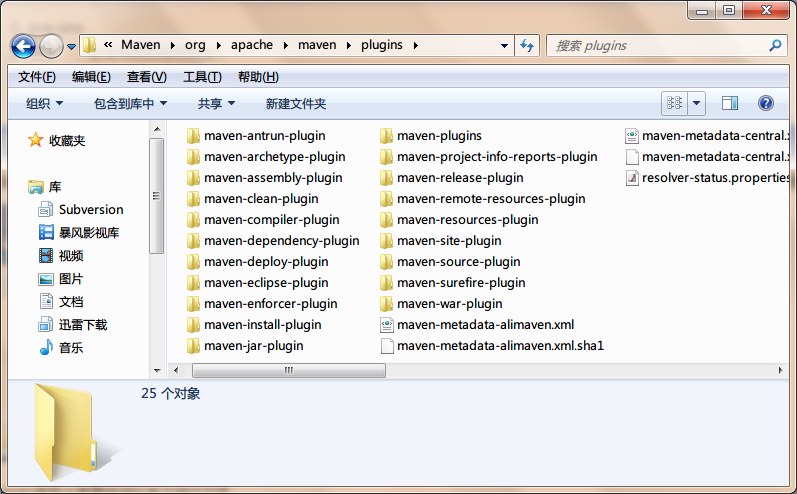Select the maven-eclipse-plugin folder icon
Image resolution: width=797 pixels, height=494 pixels.
(193, 283)
